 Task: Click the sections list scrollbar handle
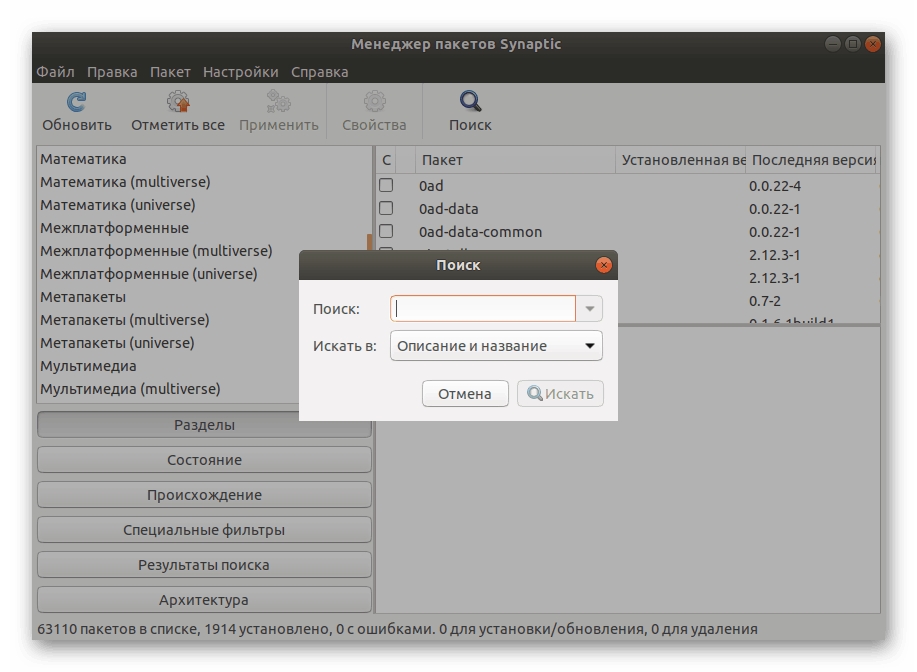coord(370,242)
